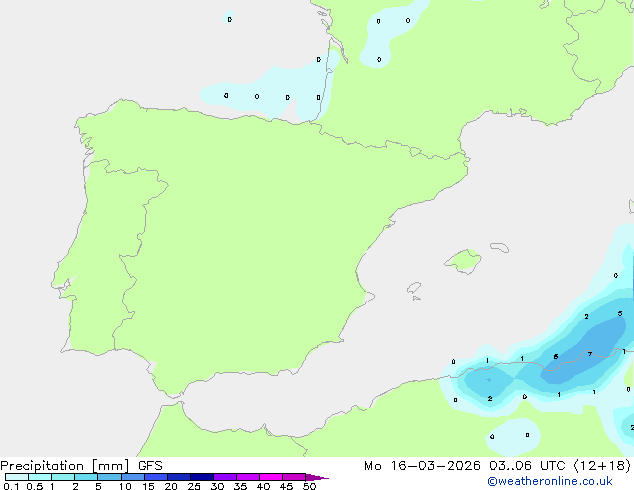Click the legend label '10'
This screenshot has height=490, width=634.
125,486
